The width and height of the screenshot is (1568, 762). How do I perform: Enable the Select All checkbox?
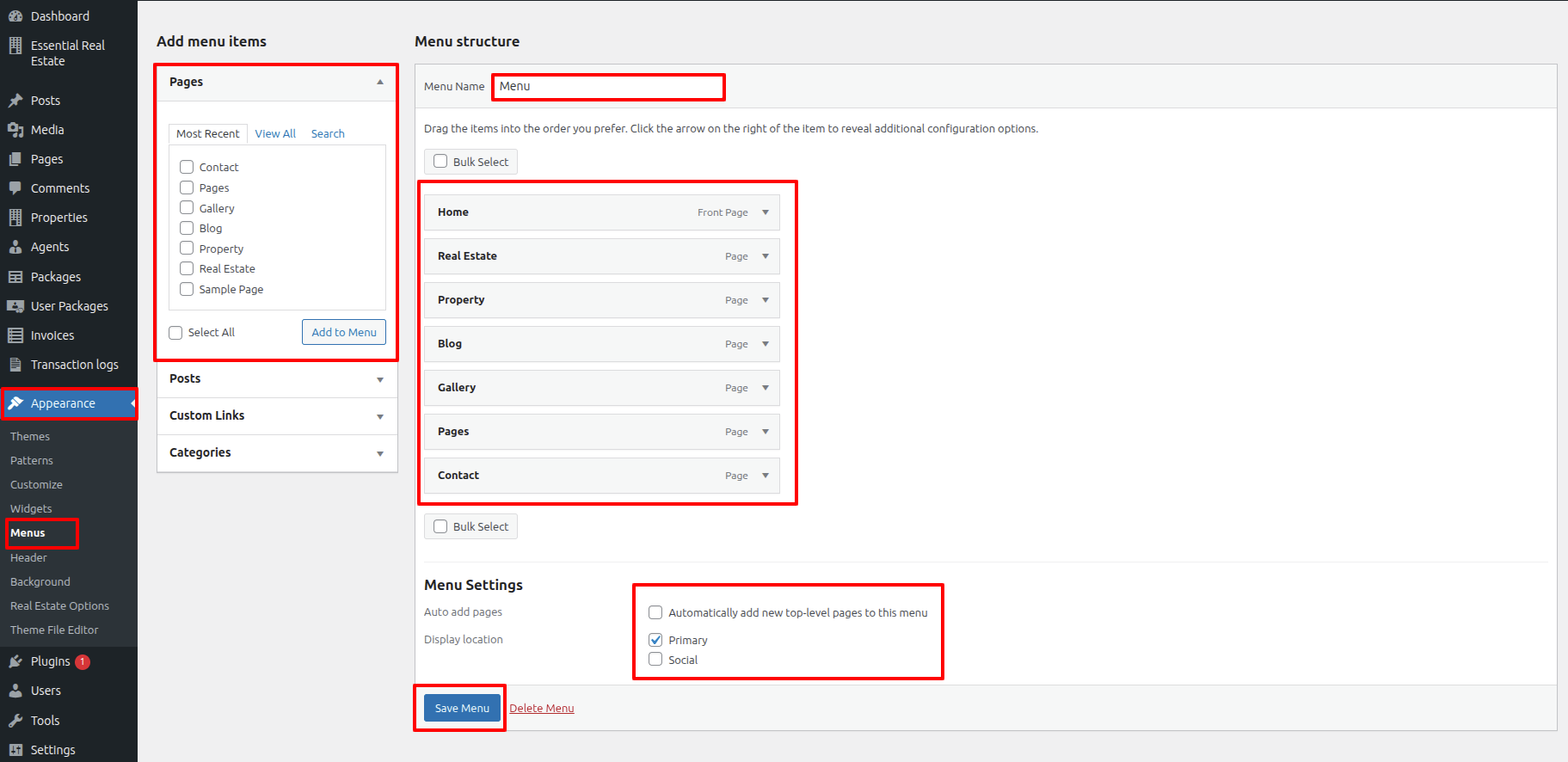pos(175,333)
